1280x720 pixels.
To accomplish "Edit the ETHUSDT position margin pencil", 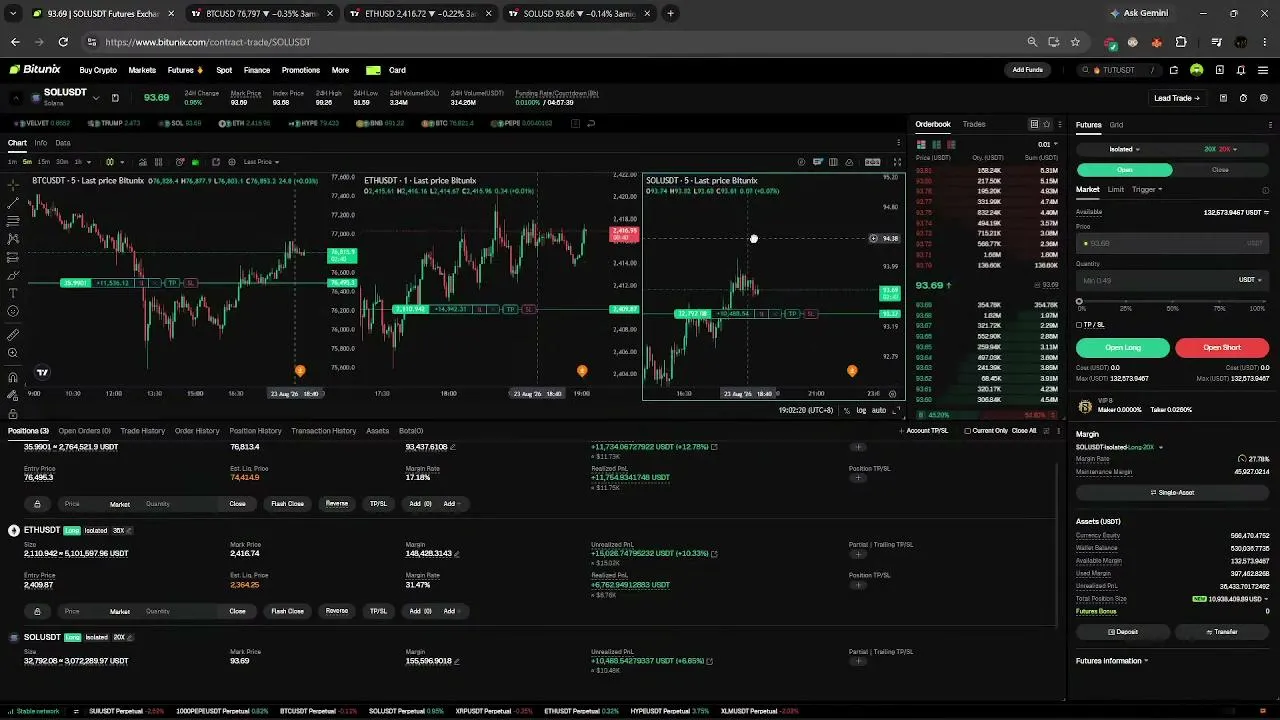I will [x=455, y=554].
